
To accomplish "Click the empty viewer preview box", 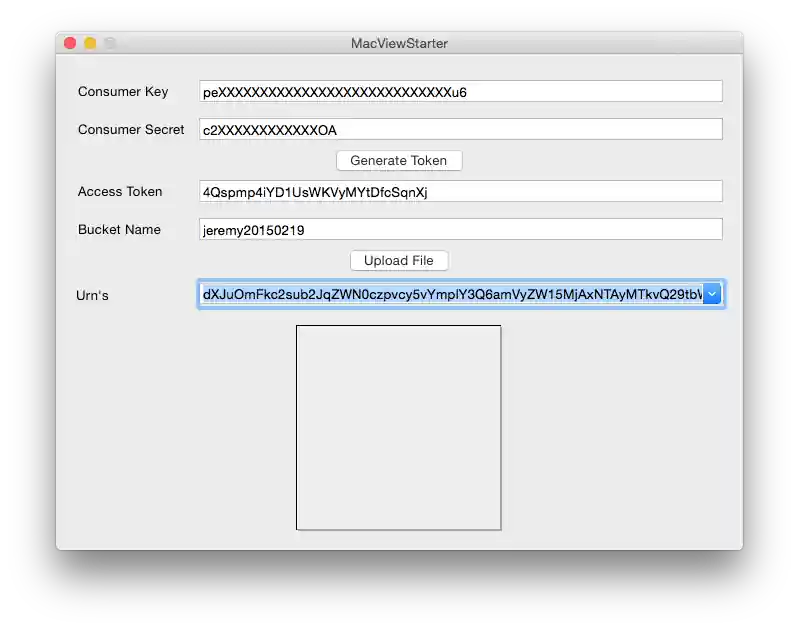I will pos(398,427).
